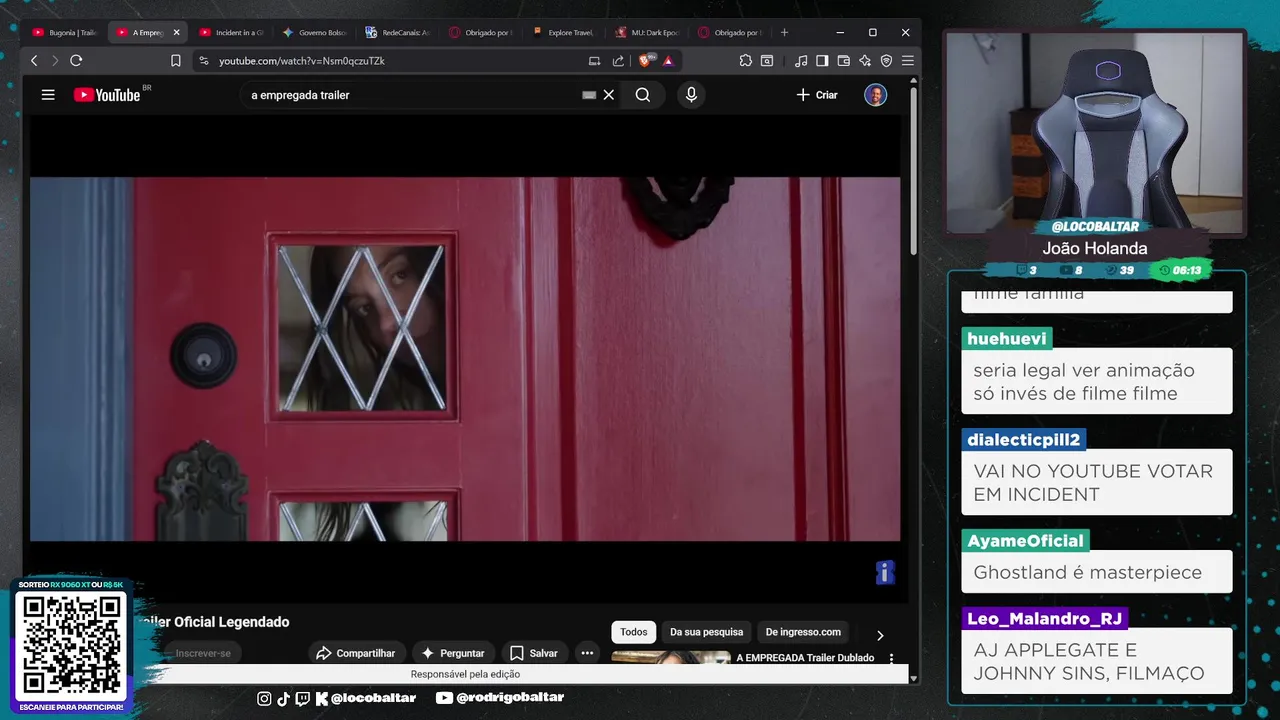Screen dimensions: 1280x720
Task: Click the cast/screen icon in address bar
Action: (x=595, y=61)
